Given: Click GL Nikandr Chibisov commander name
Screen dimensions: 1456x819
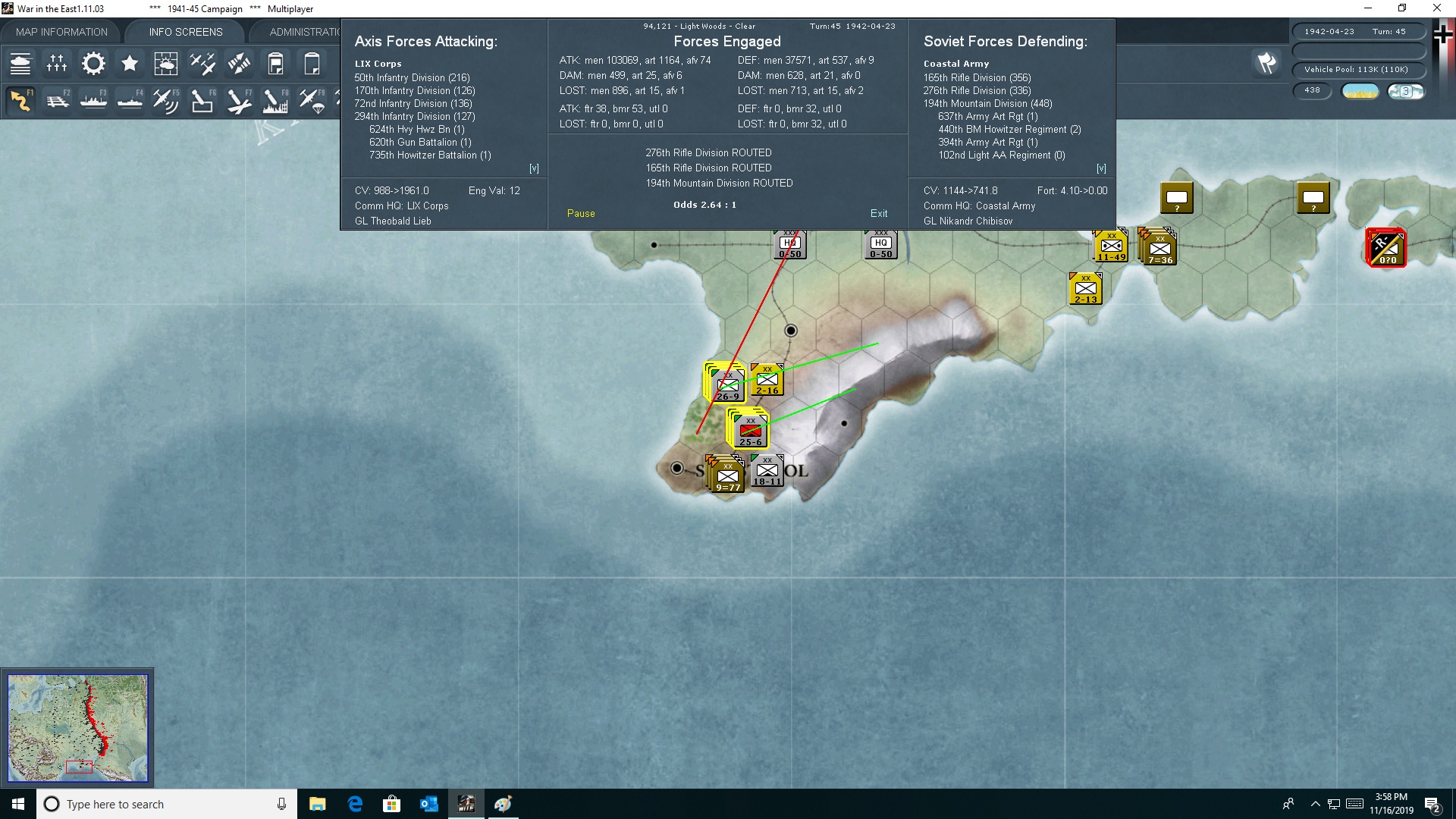Looking at the screenshot, I should (x=968, y=221).
